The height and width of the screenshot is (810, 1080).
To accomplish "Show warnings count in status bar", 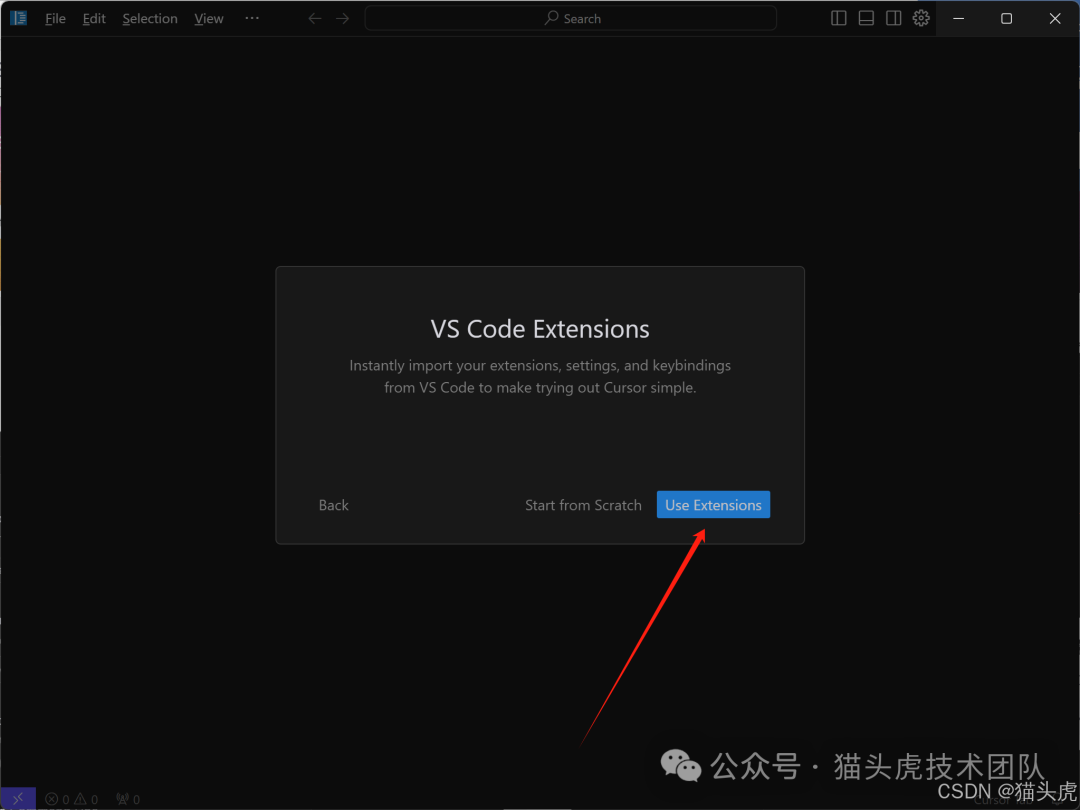I will 86,799.
